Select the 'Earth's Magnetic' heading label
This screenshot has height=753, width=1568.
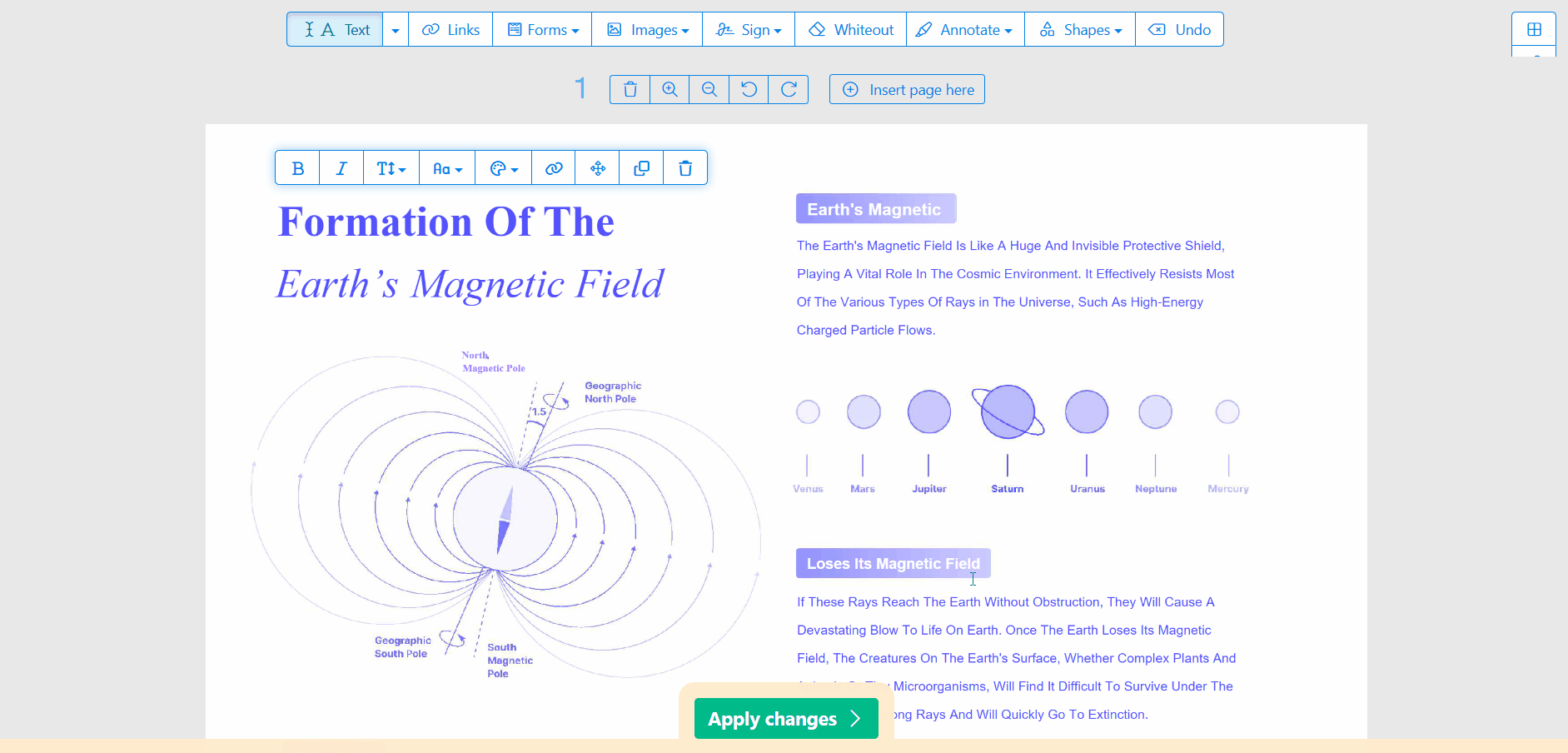pyautogui.click(x=875, y=209)
